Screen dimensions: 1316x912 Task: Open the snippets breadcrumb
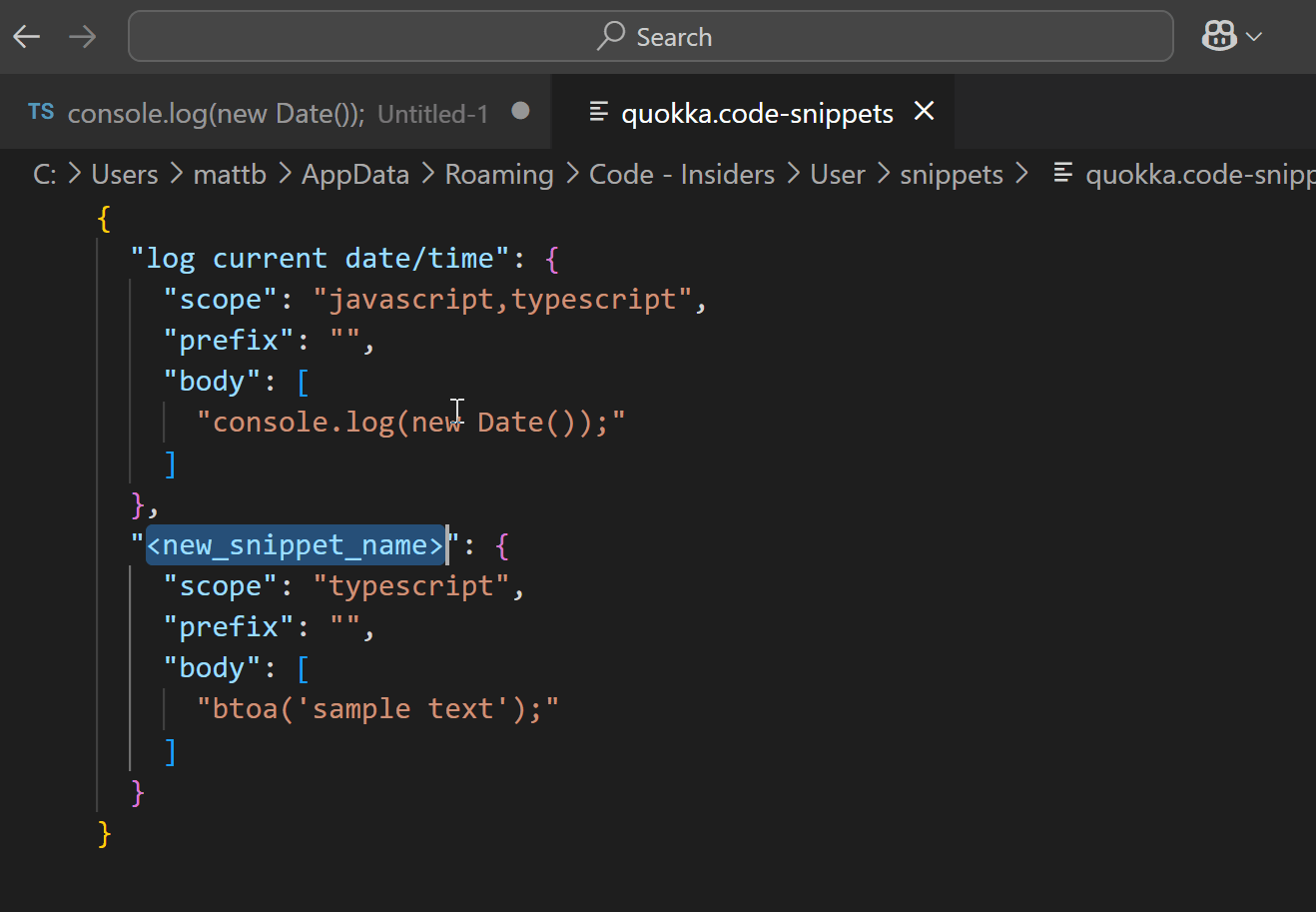coord(952,174)
